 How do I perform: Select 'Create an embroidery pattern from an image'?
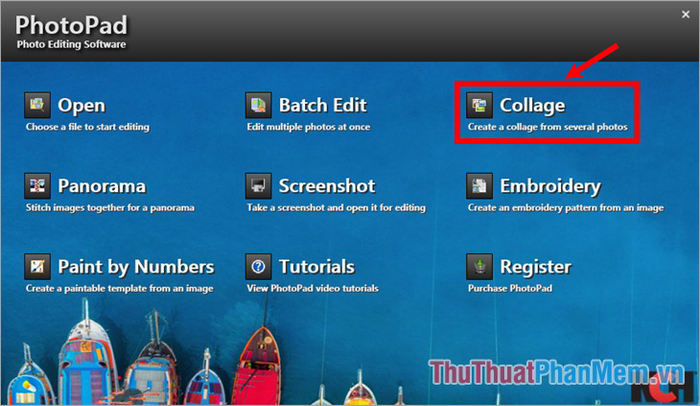coord(566,208)
